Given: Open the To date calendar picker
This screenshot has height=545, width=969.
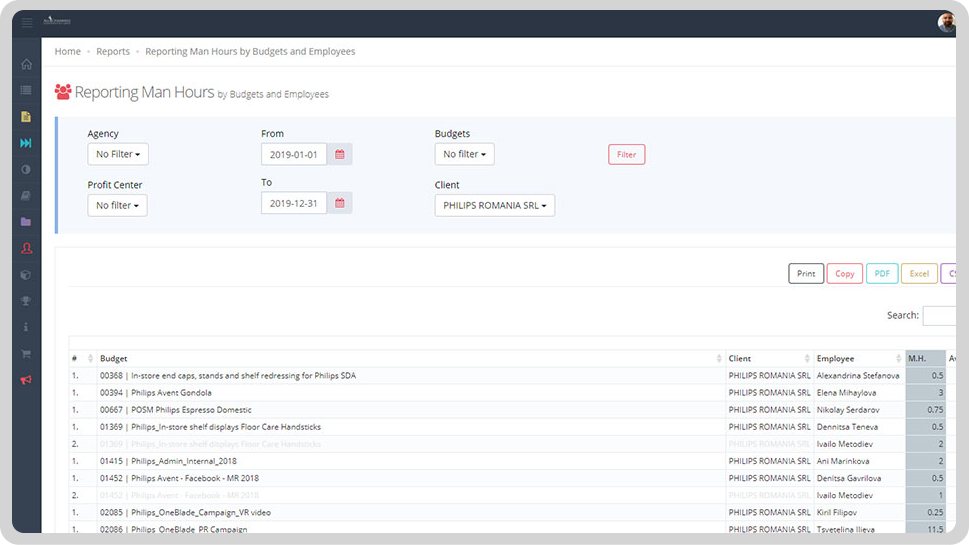Looking at the screenshot, I should (x=340, y=203).
